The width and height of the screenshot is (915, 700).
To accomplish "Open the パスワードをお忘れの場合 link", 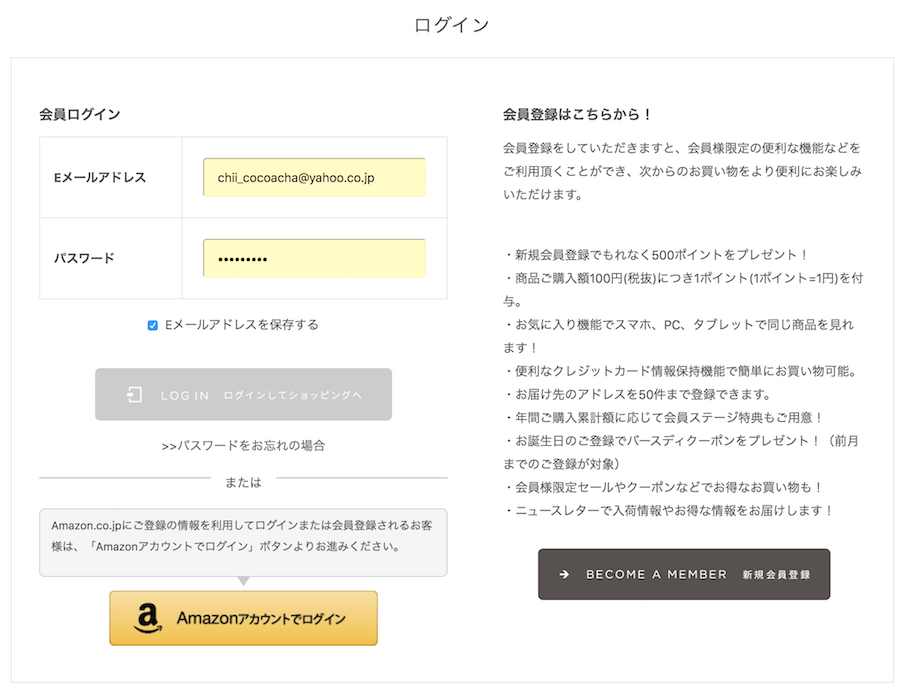I will [x=243, y=446].
